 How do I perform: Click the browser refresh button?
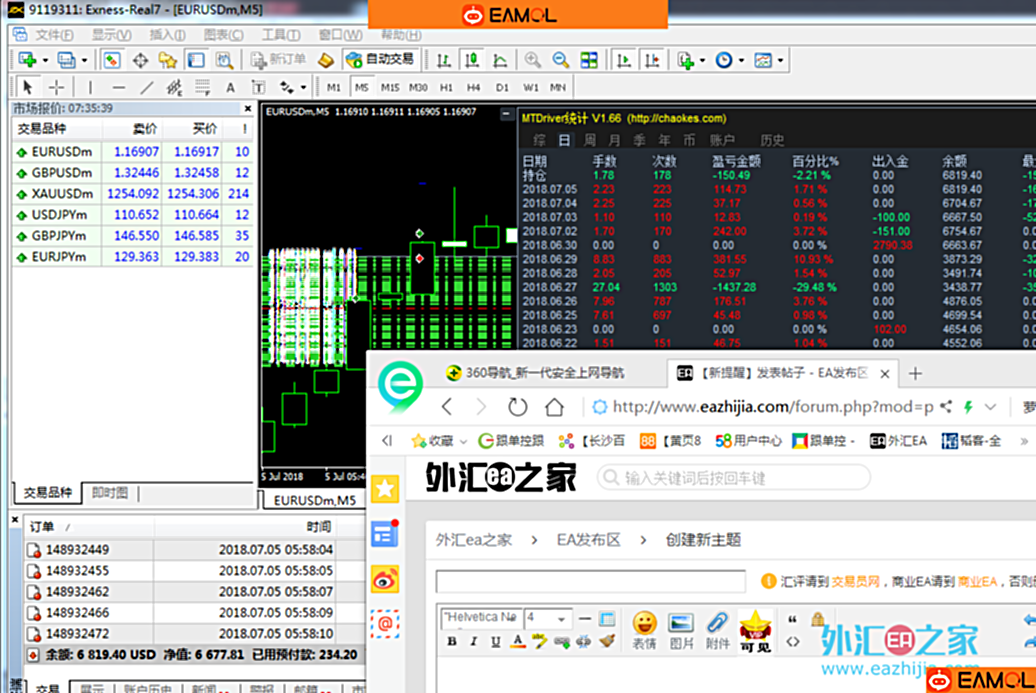tap(517, 407)
